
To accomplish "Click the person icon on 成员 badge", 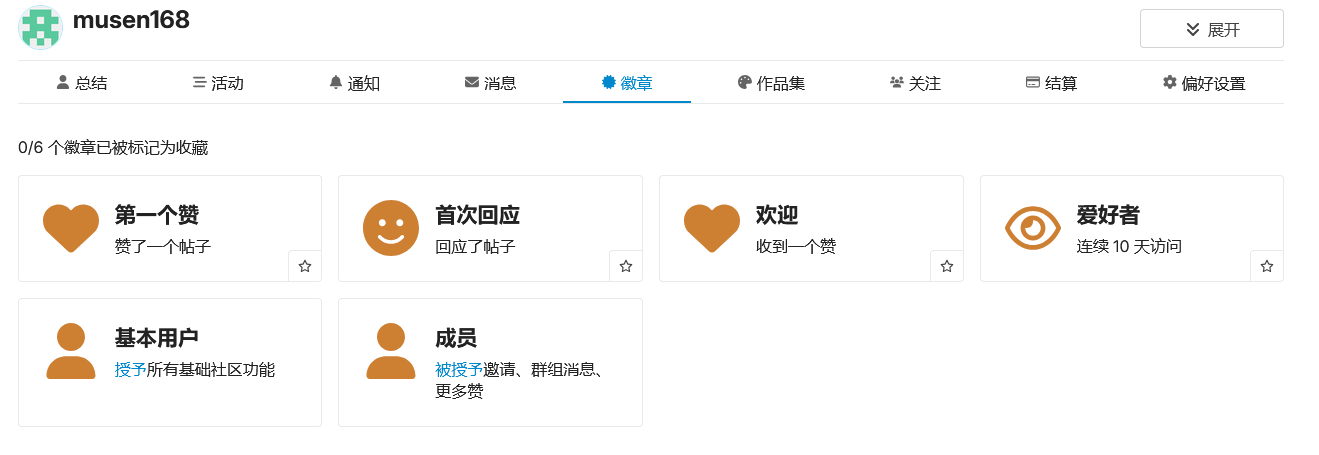I will coord(391,351).
